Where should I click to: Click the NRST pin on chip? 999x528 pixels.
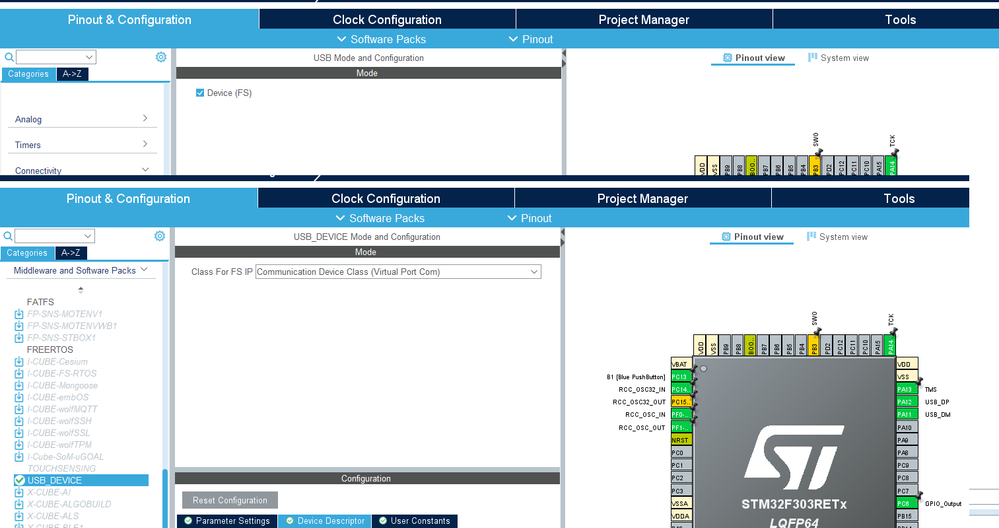[681, 440]
